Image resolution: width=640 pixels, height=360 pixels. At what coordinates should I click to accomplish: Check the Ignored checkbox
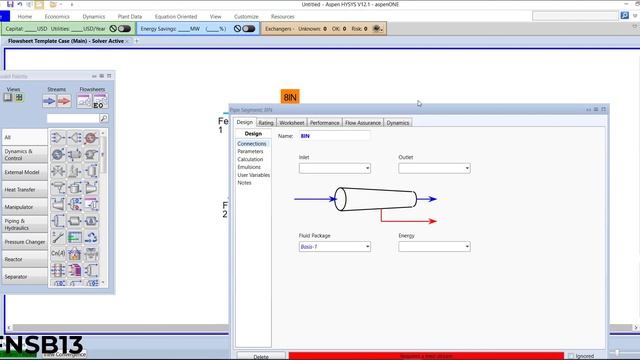[x=571, y=356]
